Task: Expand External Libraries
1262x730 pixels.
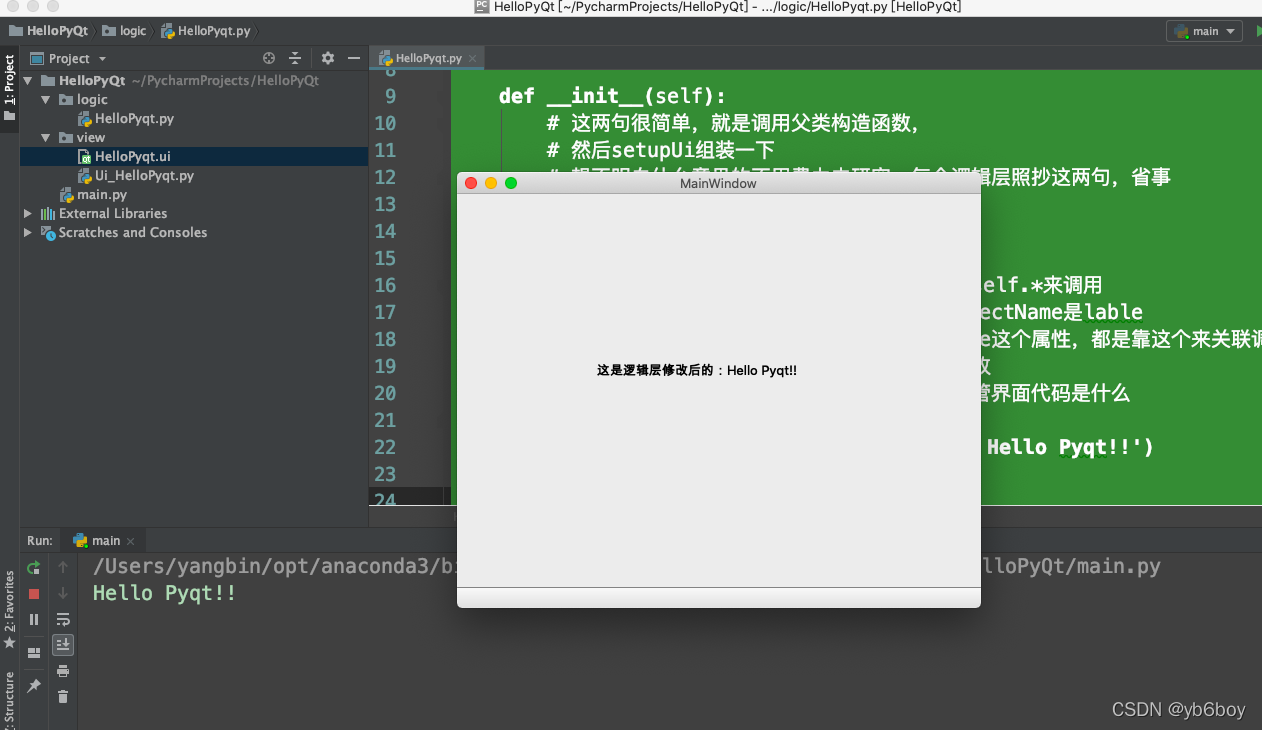Action: pyautogui.click(x=28, y=213)
